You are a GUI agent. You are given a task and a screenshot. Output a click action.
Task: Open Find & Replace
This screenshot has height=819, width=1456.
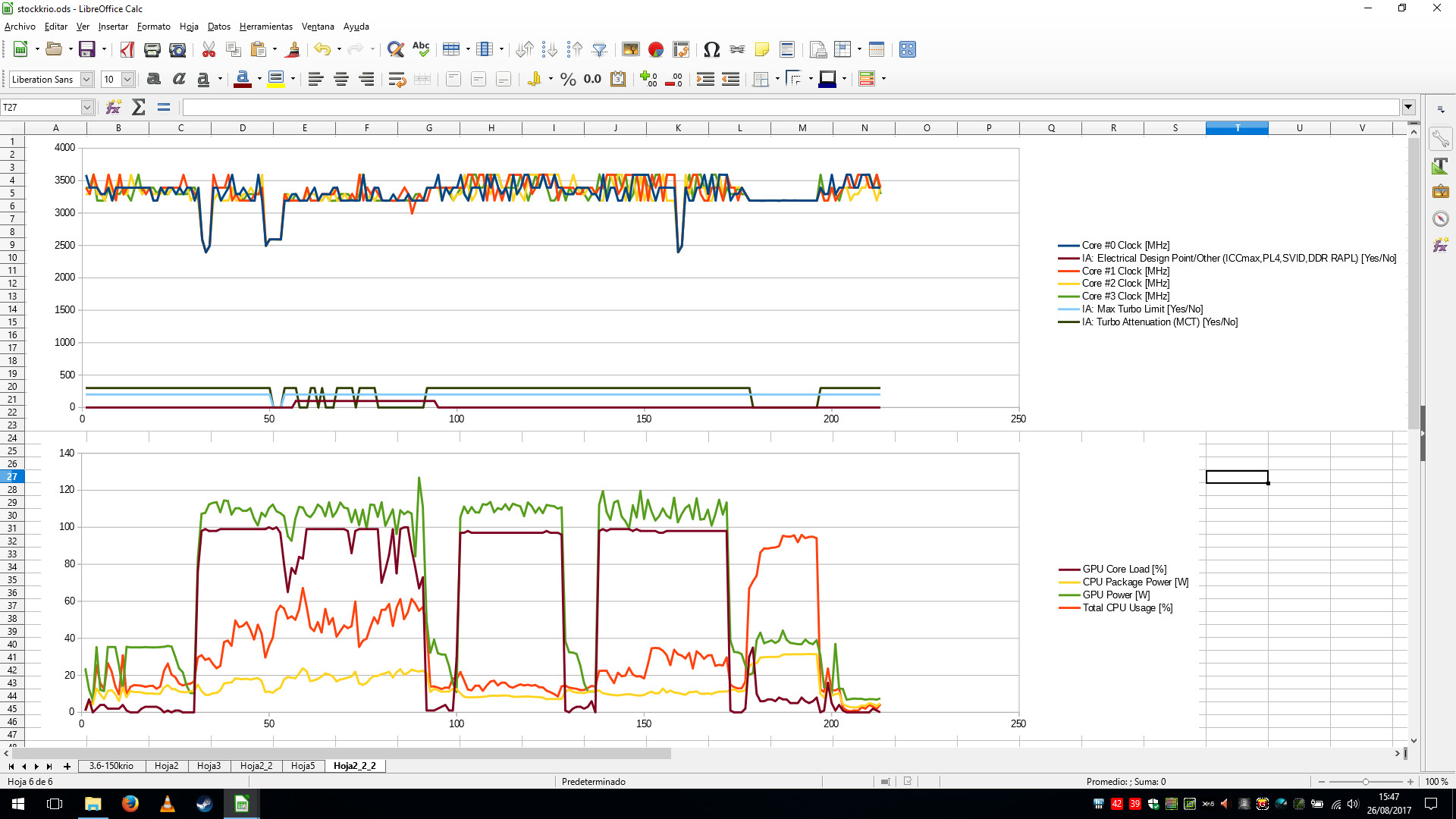[x=395, y=49]
